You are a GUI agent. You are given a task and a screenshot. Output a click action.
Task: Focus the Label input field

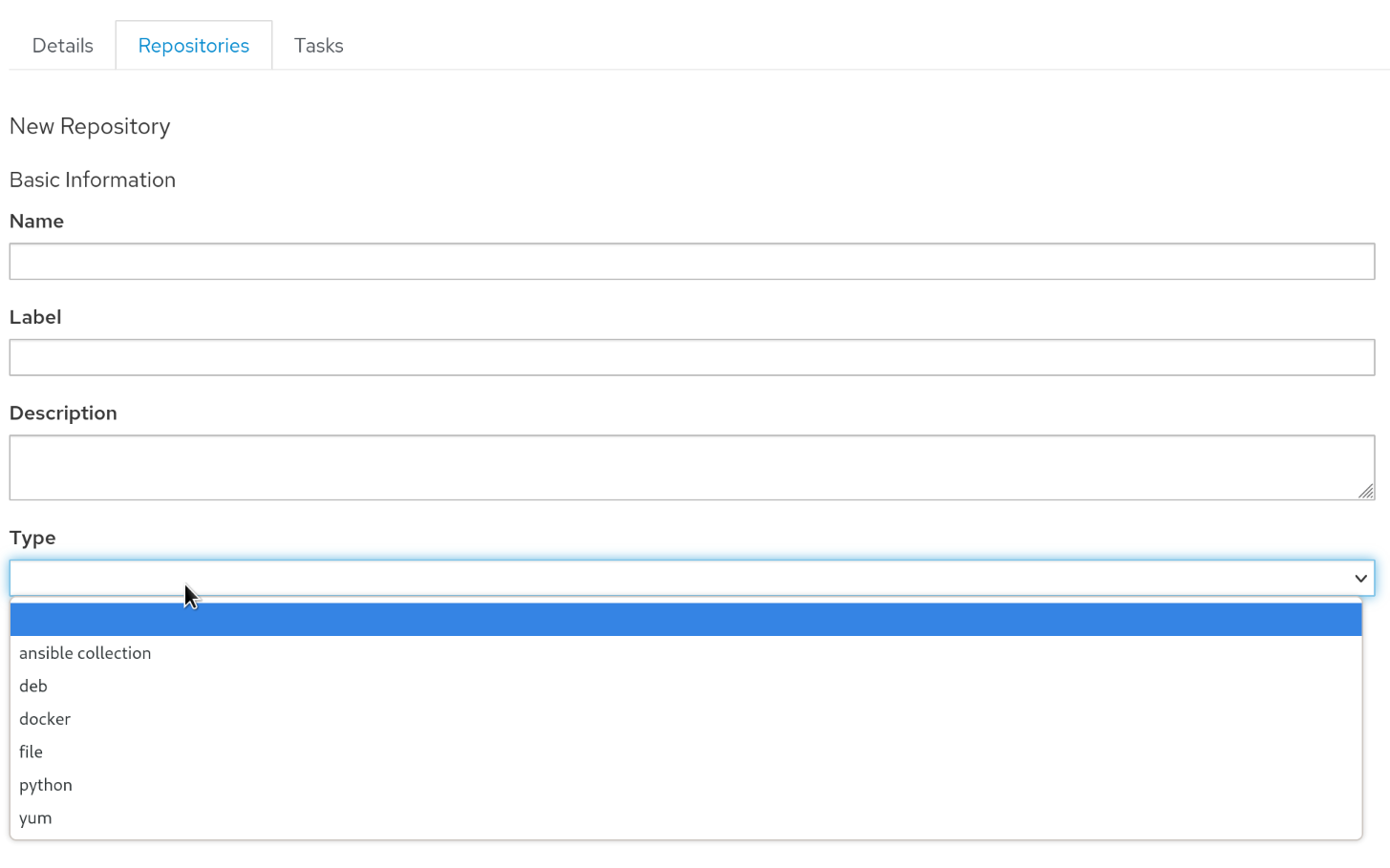click(x=692, y=357)
